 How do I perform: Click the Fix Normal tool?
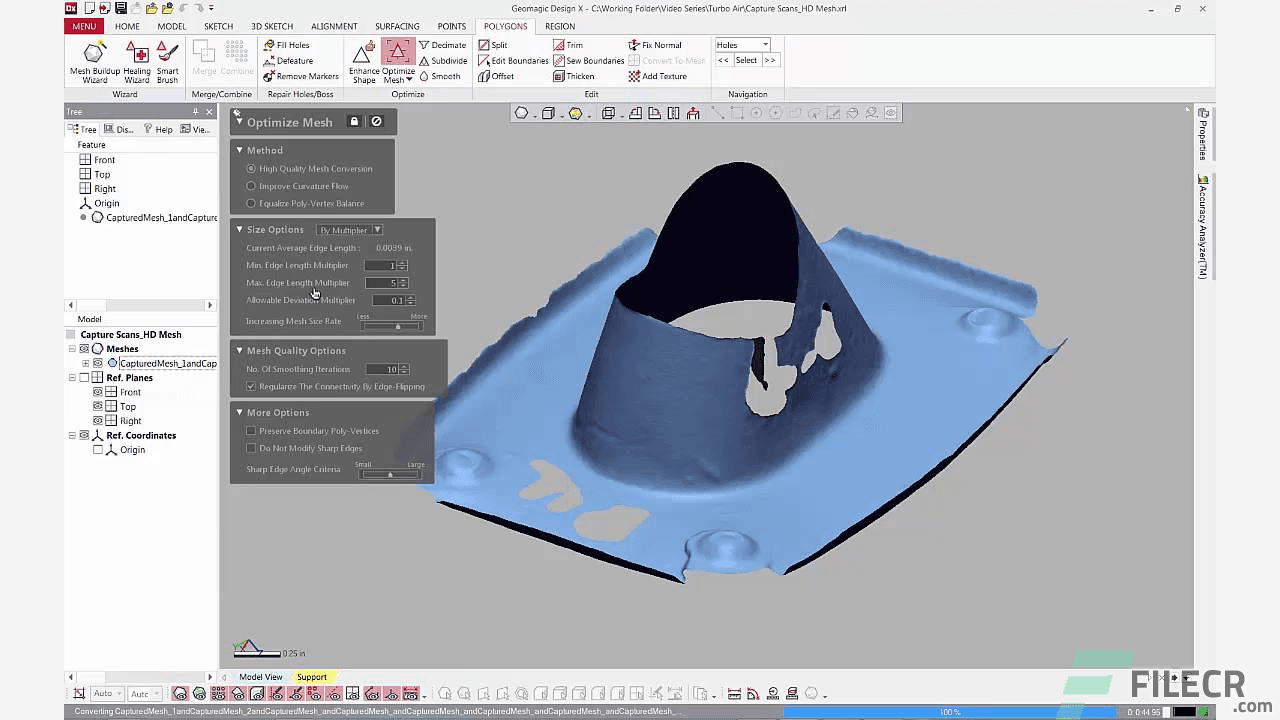coord(658,44)
